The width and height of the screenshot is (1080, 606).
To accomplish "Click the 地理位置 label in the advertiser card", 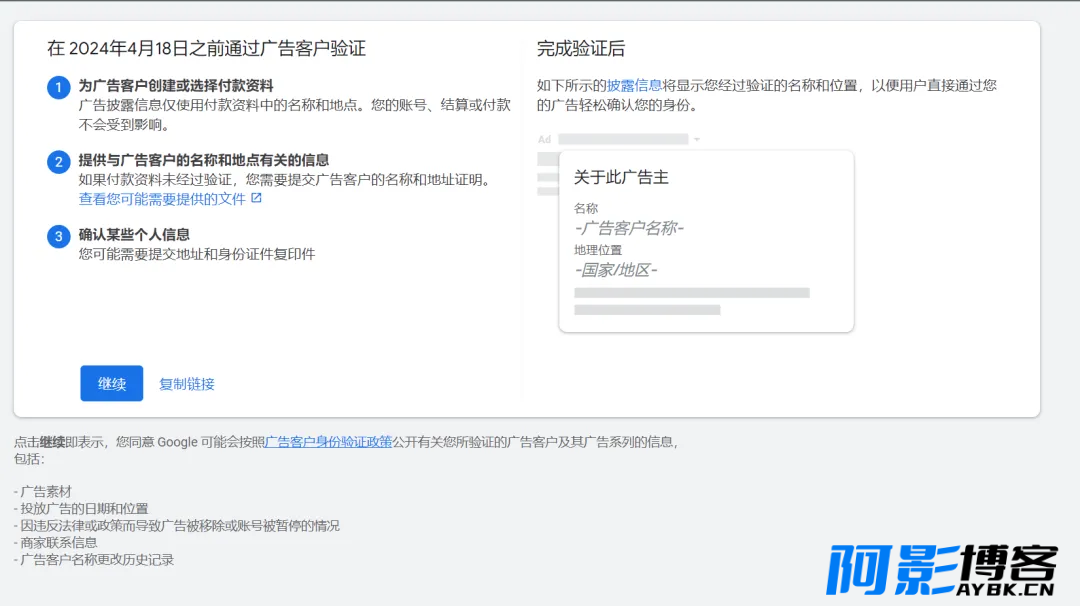I will tap(598, 250).
